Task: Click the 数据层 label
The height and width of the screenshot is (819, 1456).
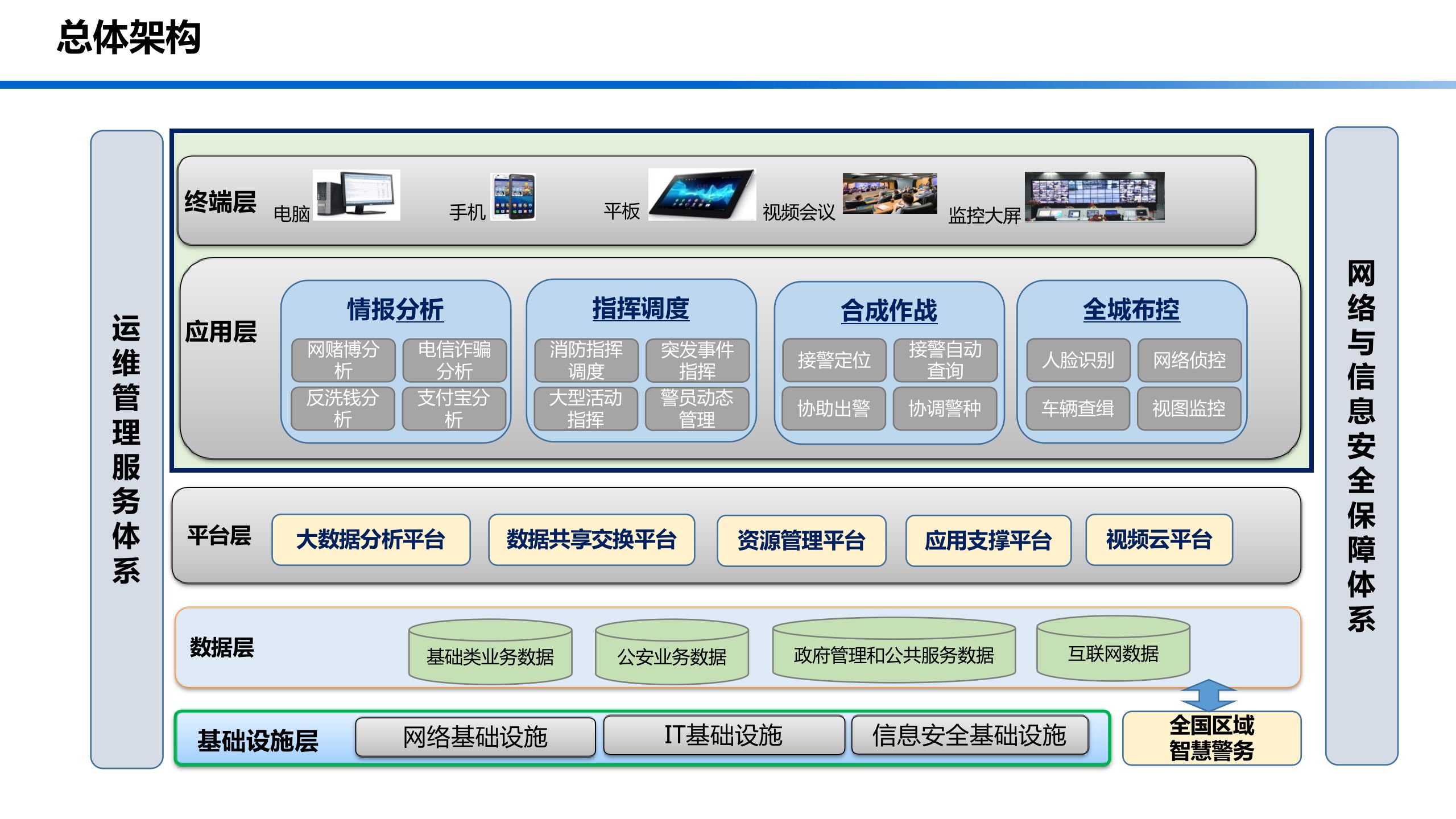Action: 222,647
